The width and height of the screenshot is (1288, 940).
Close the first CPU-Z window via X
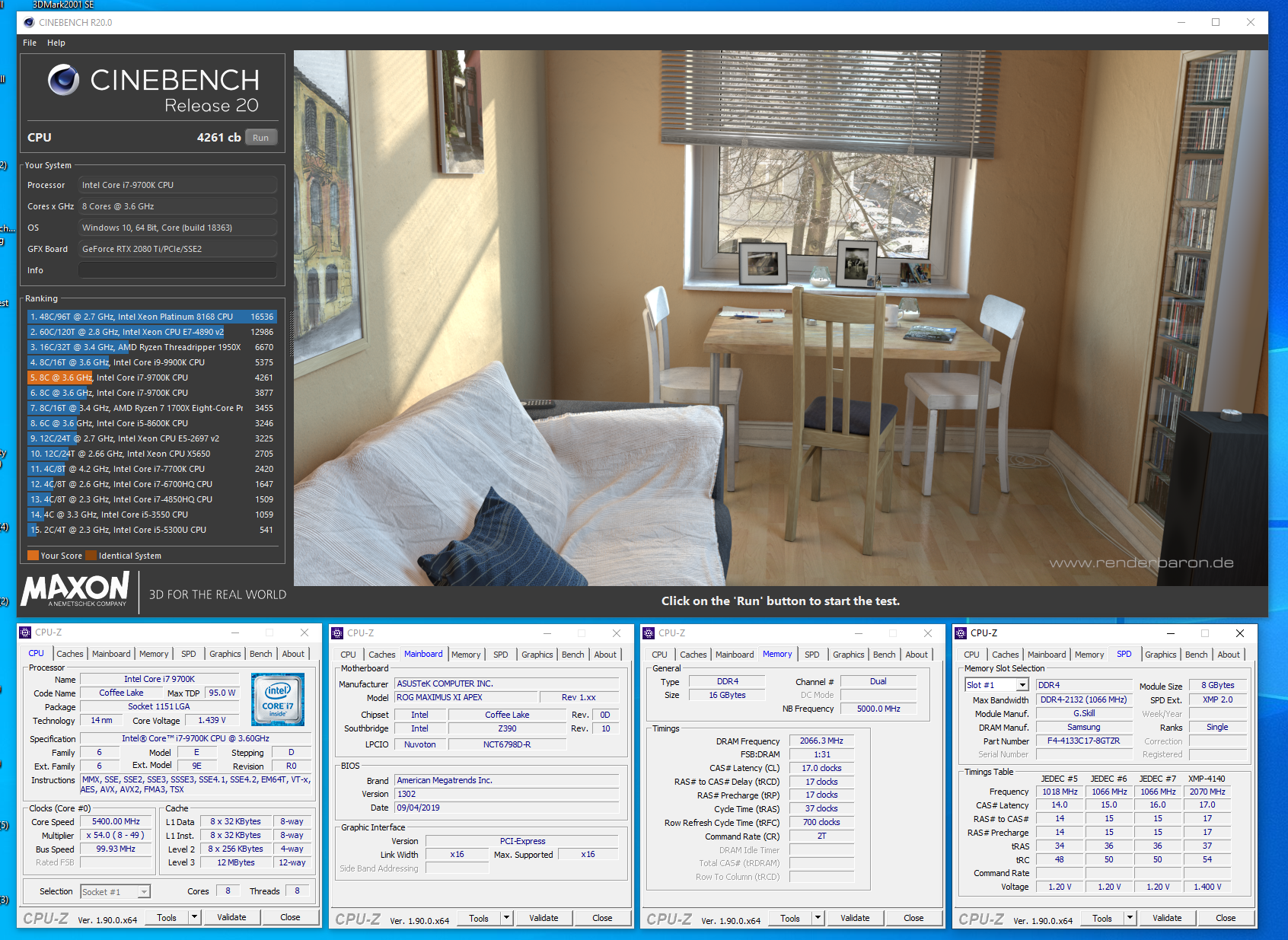pyautogui.click(x=304, y=633)
